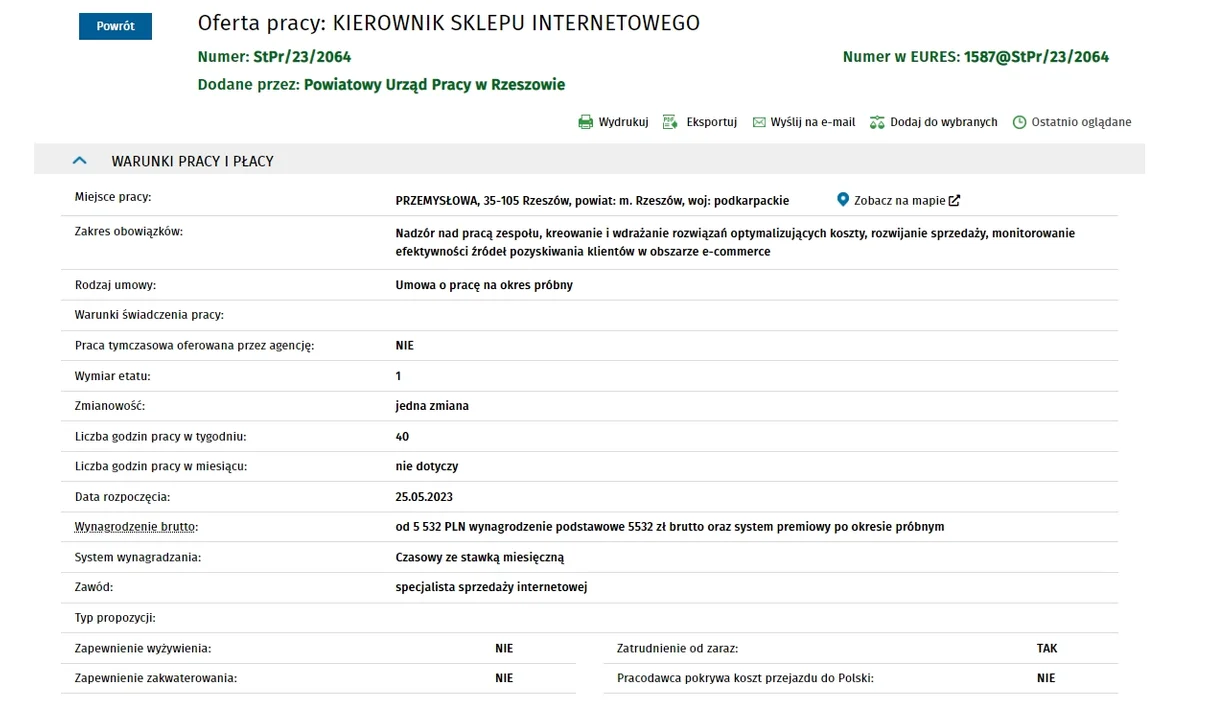
Task: Click the map pin icon
Action: pyautogui.click(x=843, y=200)
